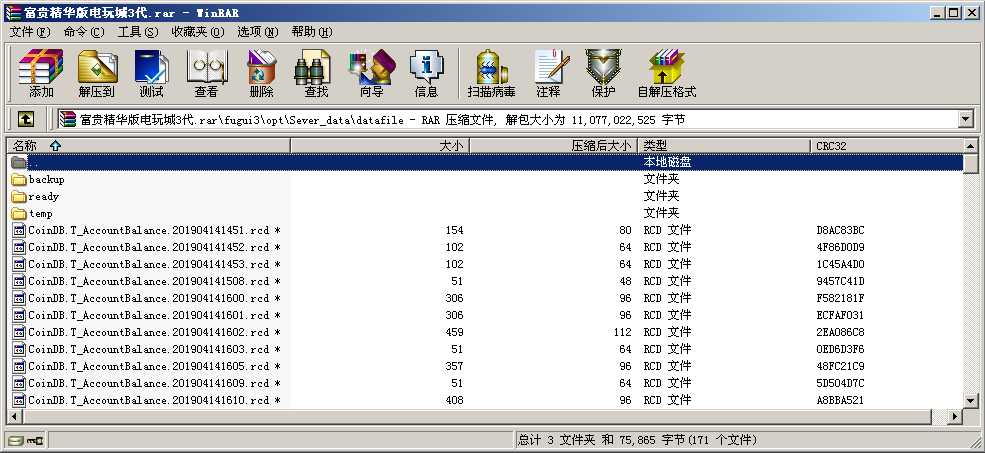Open the address bar path dropdown

click(965, 119)
